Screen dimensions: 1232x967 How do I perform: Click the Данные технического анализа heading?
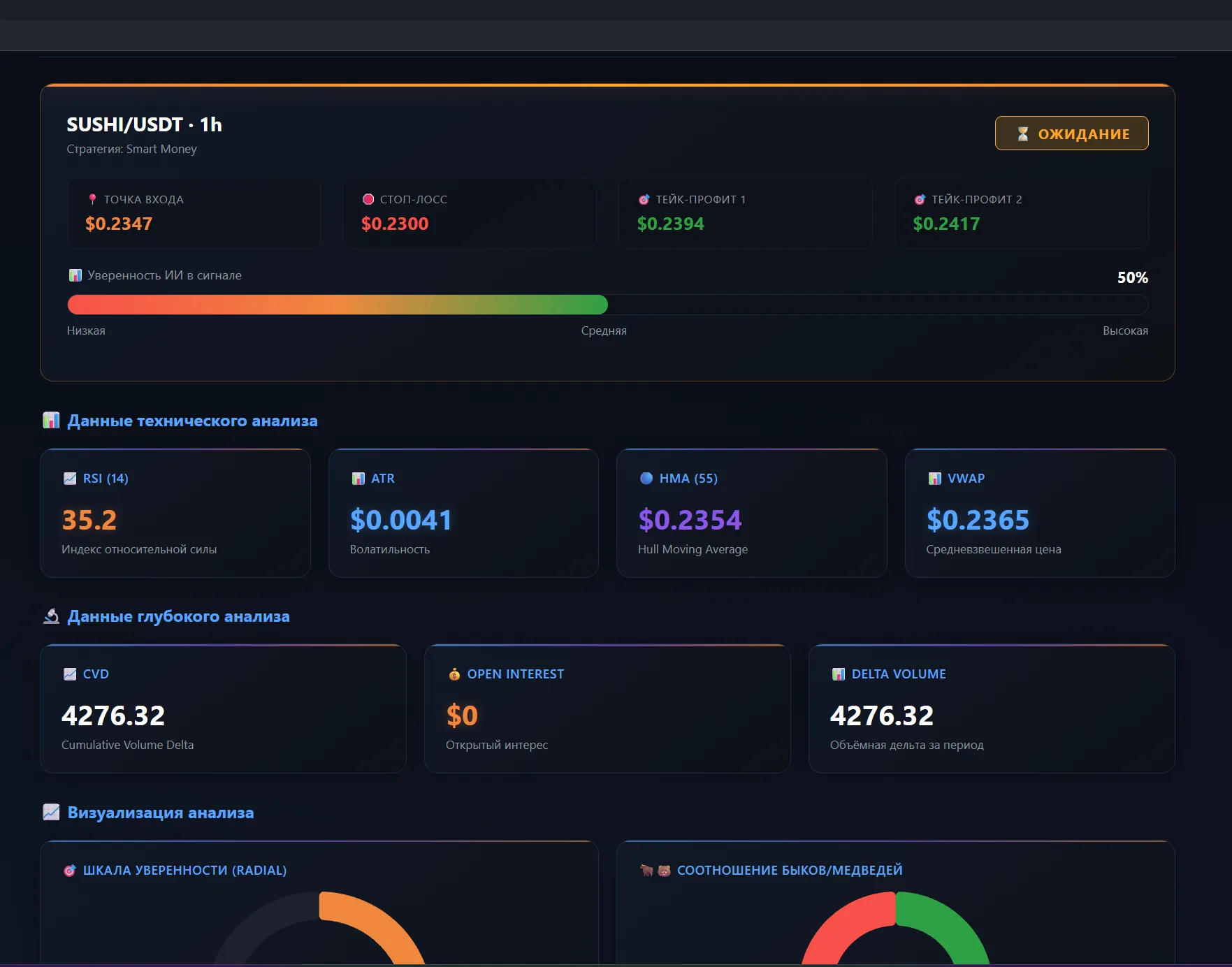click(x=192, y=421)
